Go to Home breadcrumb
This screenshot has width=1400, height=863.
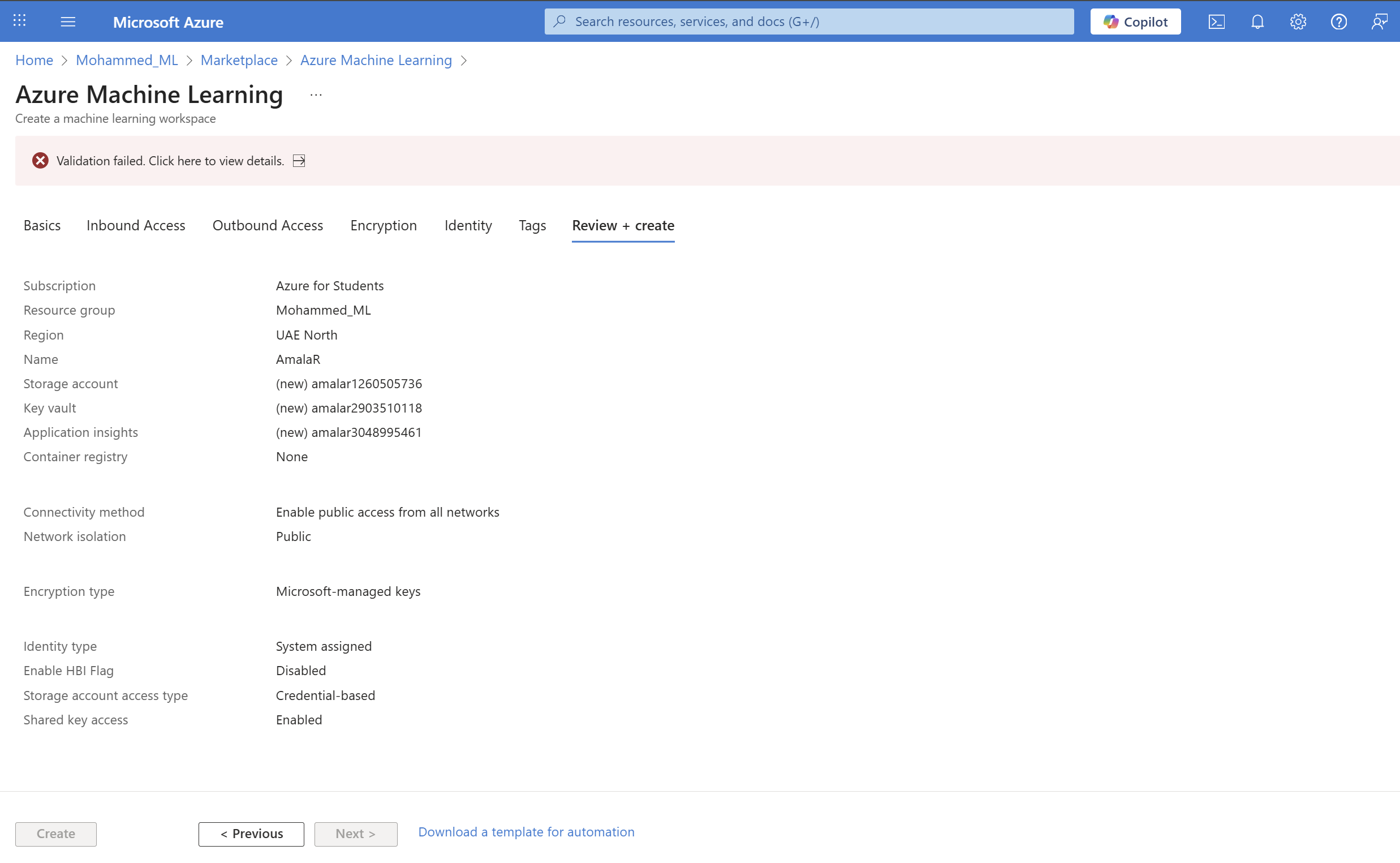35,60
